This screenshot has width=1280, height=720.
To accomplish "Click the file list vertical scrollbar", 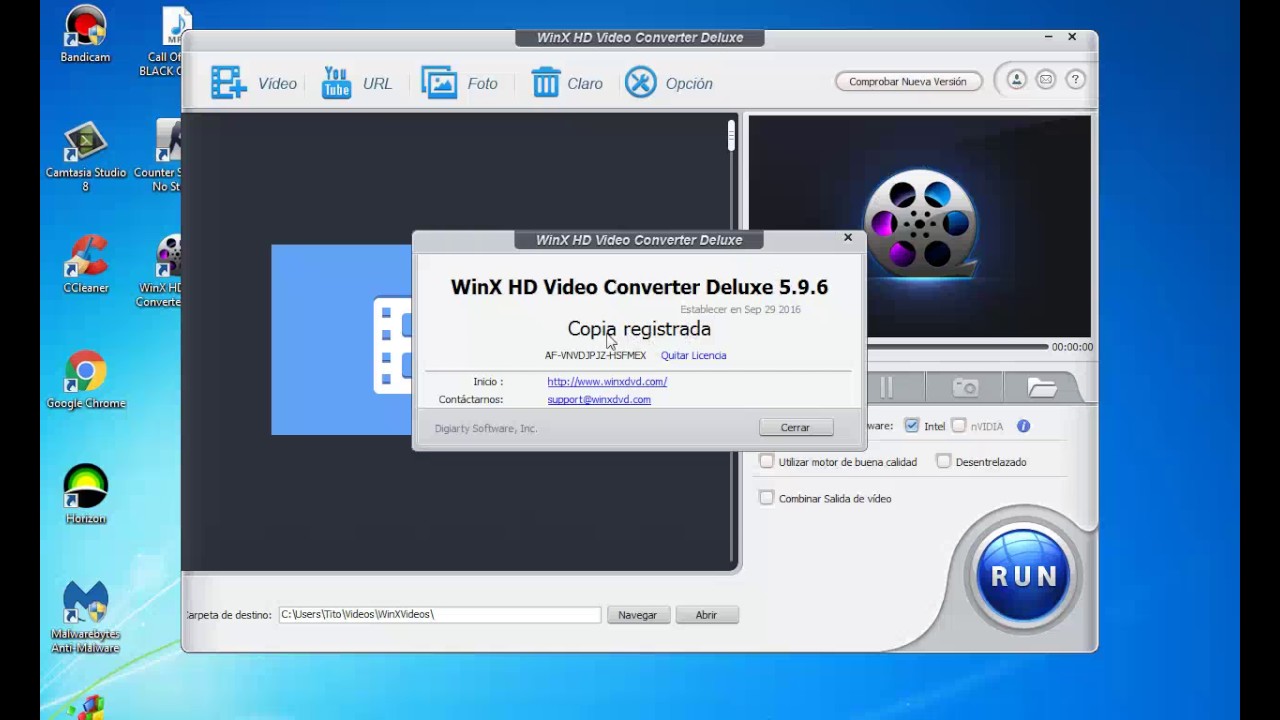I will (732, 340).
